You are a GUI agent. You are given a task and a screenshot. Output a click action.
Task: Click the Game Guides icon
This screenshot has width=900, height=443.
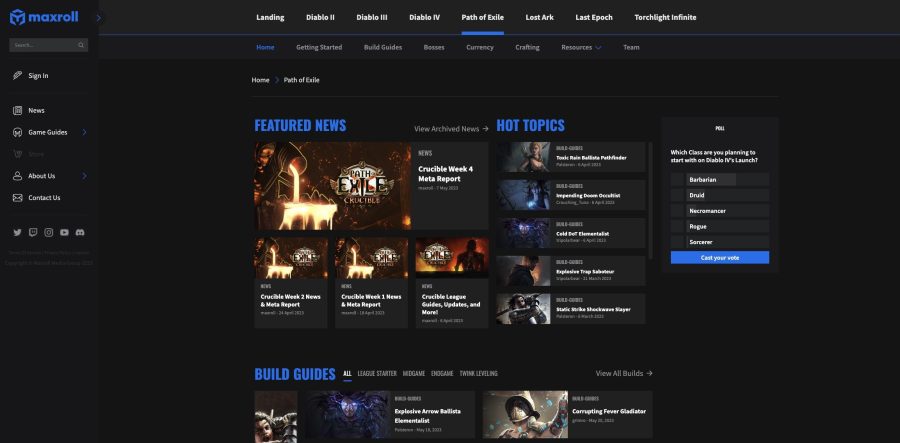pyautogui.click(x=17, y=132)
